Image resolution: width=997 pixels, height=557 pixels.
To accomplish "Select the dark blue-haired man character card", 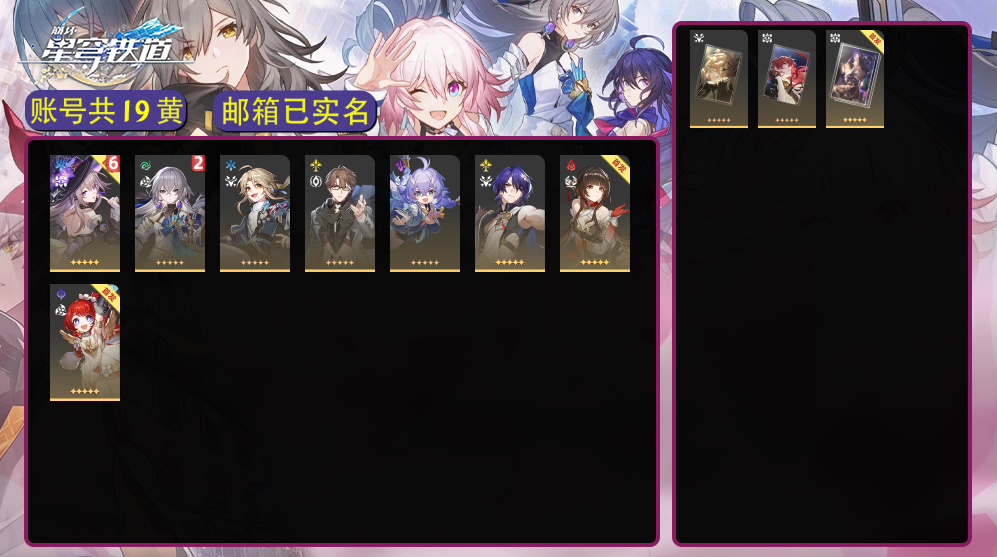I will [510, 214].
